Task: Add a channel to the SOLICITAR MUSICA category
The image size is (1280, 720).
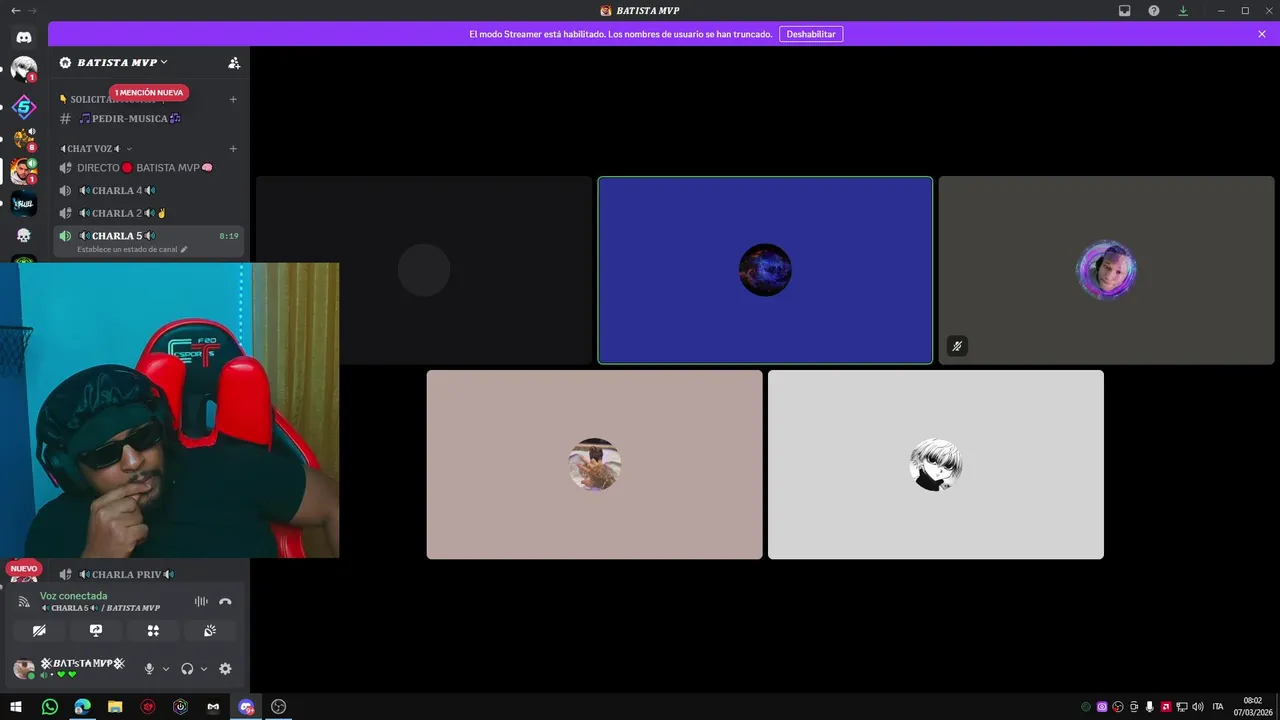Action: pos(233,99)
